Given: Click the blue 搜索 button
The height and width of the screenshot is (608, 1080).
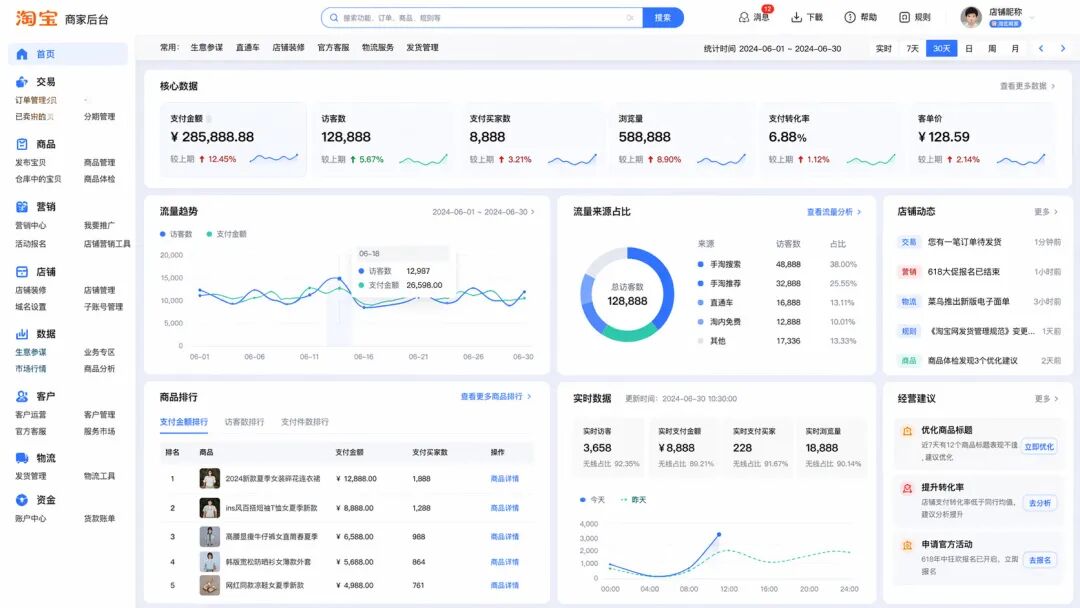Looking at the screenshot, I should click(663, 18).
